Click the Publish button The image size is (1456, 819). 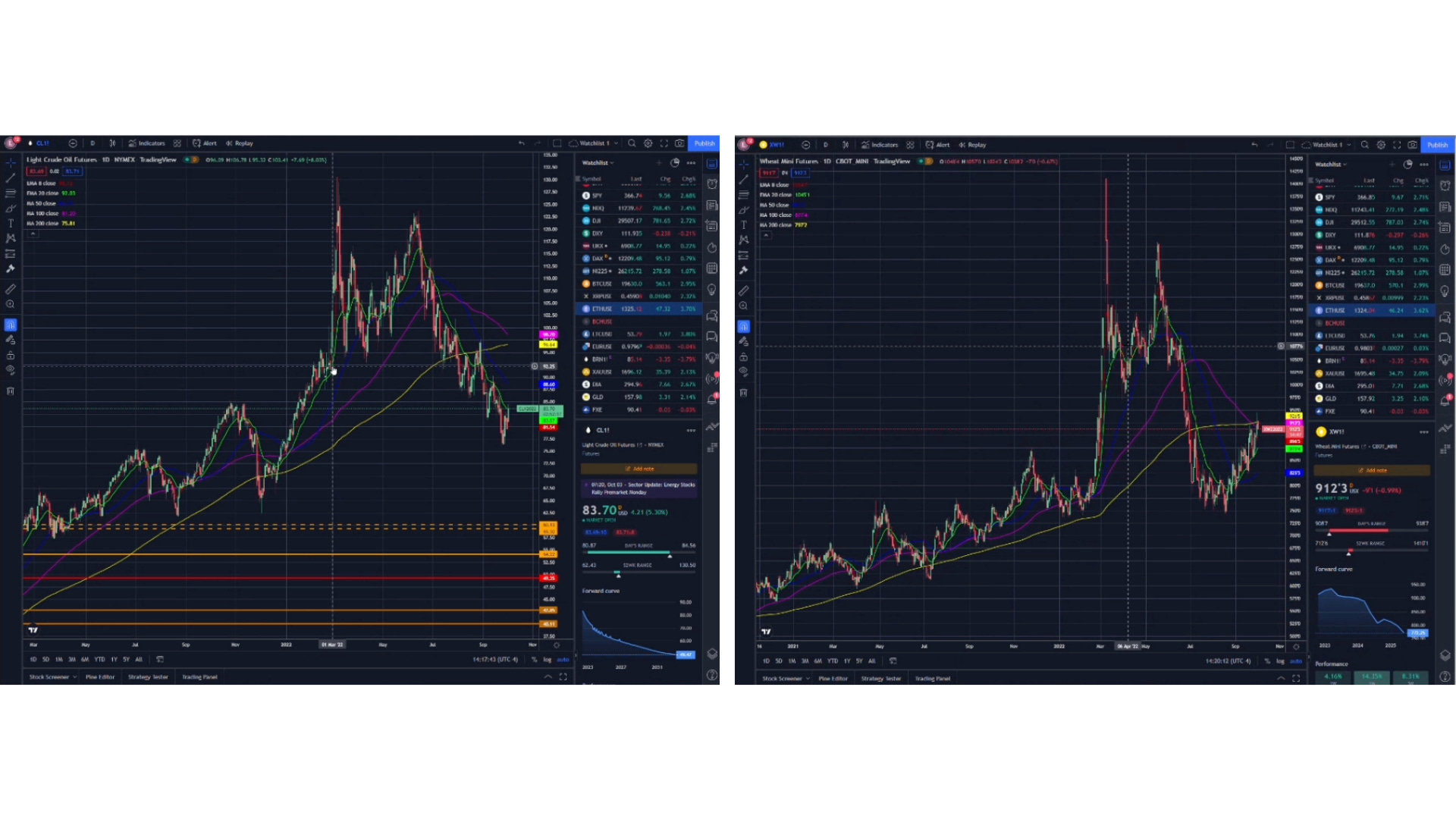click(704, 143)
